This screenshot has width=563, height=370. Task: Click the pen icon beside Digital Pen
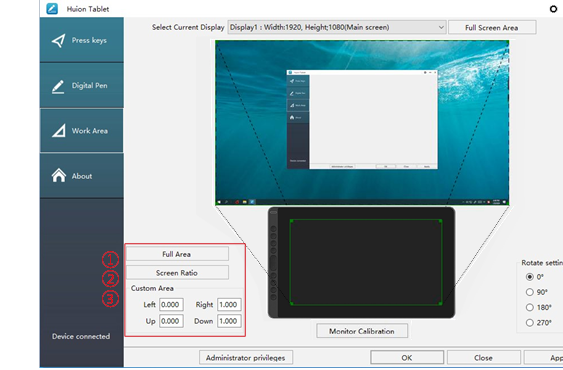tap(58, 86)
